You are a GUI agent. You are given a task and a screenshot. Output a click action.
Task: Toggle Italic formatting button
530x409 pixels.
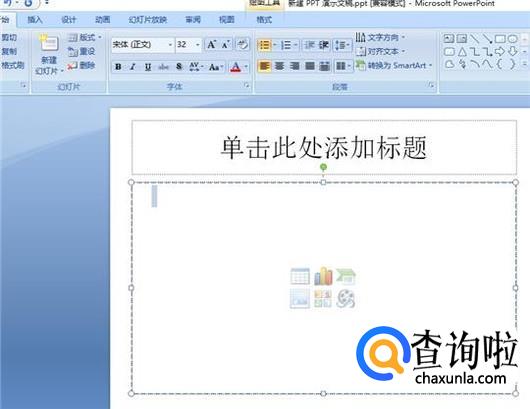[x=133, y=67]
